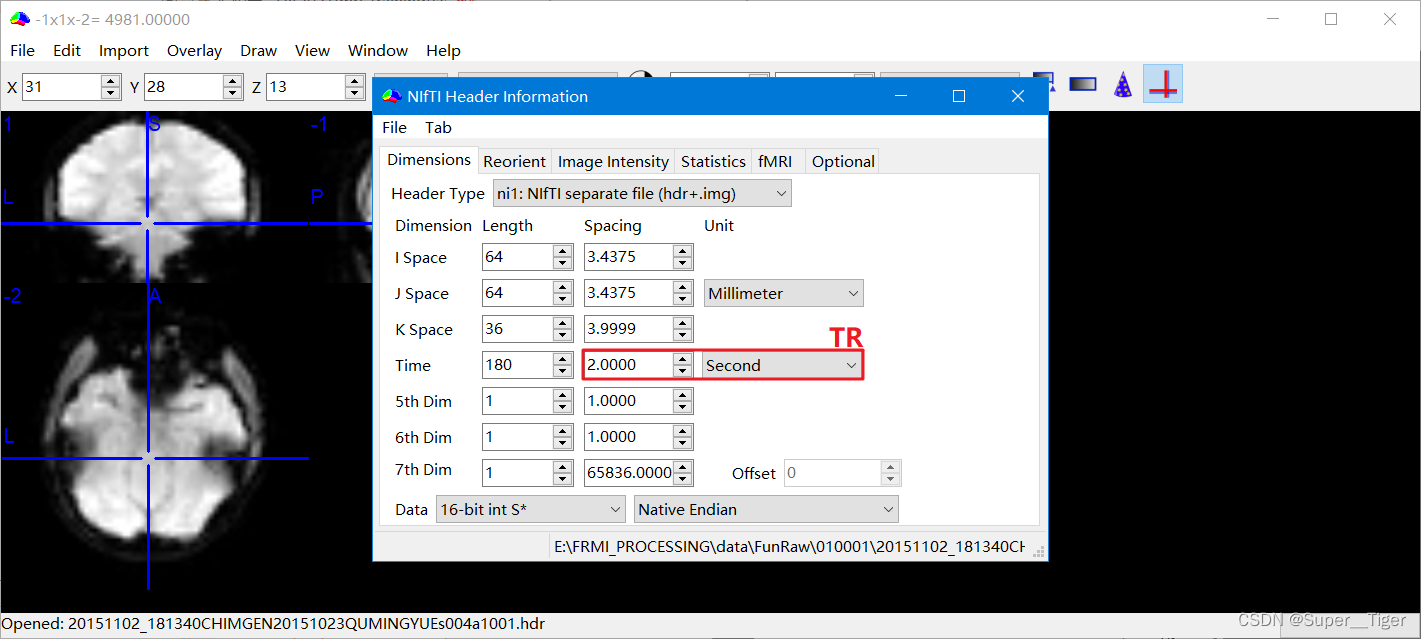Viewport: 1421px width, 639px height.
Task: Maximize the main viewer window
Action: pos(1331,19)
